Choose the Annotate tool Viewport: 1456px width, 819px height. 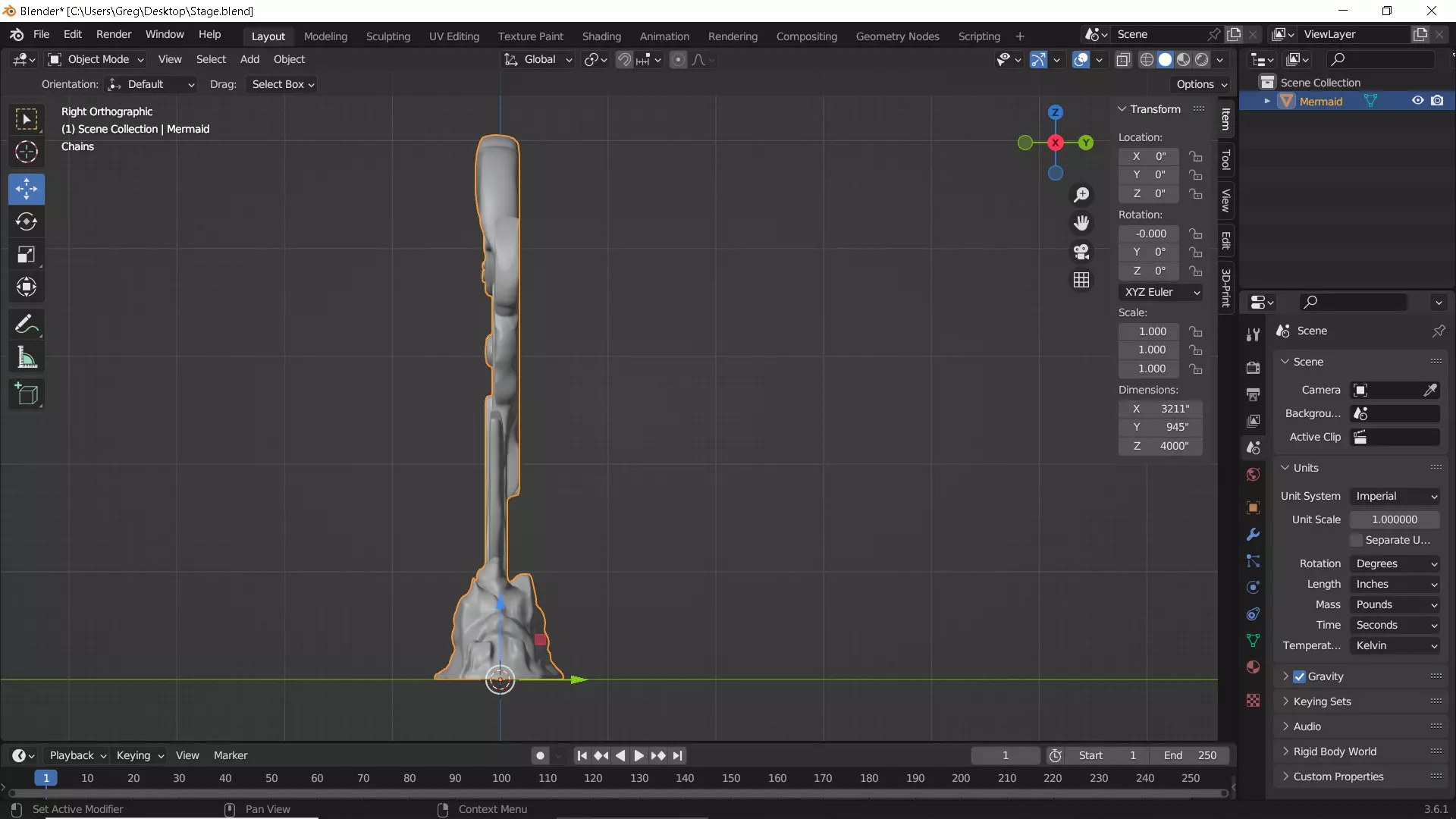27,325
